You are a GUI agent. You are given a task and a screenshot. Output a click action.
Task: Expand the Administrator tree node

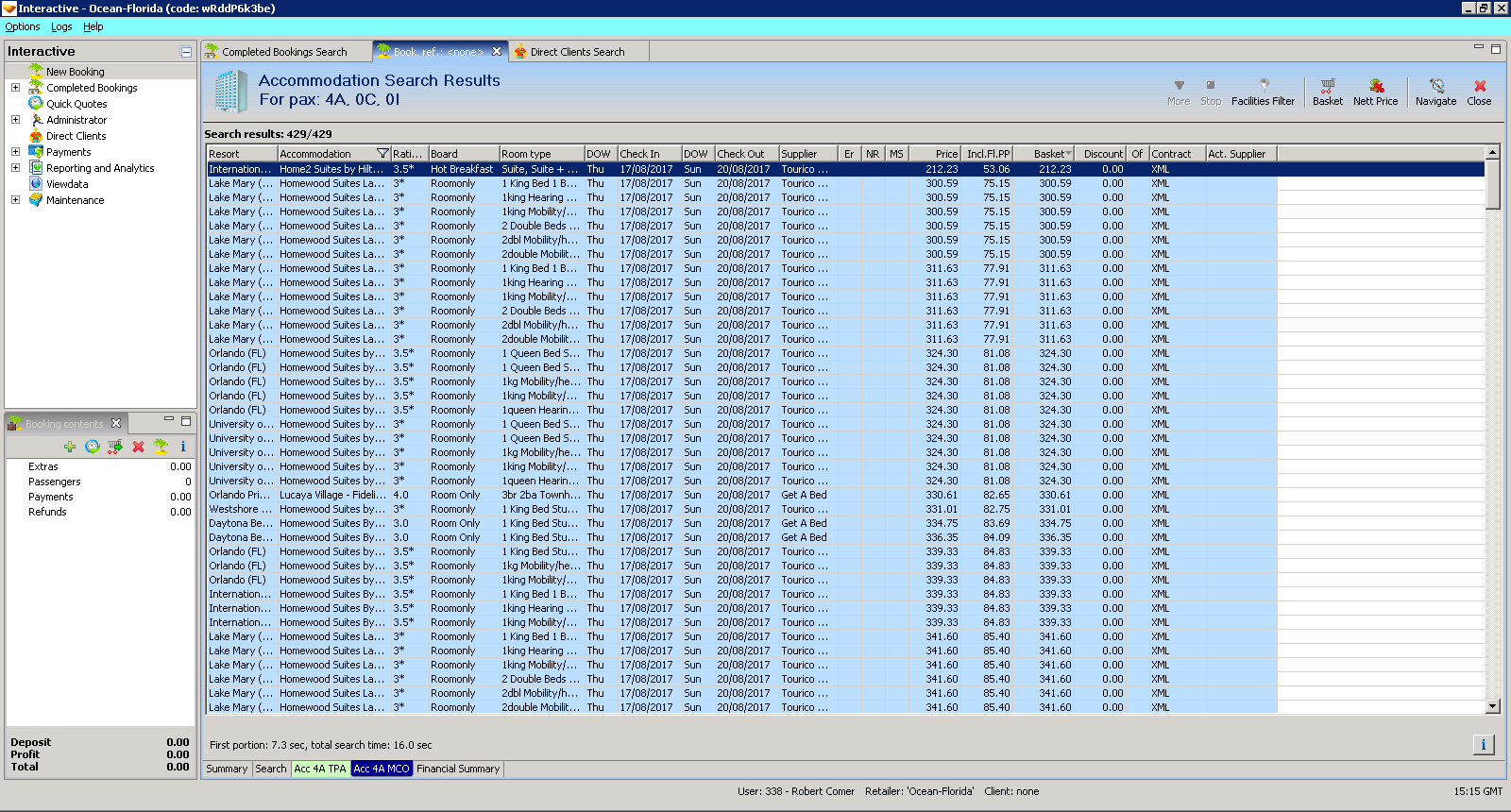tap(15, 120)
